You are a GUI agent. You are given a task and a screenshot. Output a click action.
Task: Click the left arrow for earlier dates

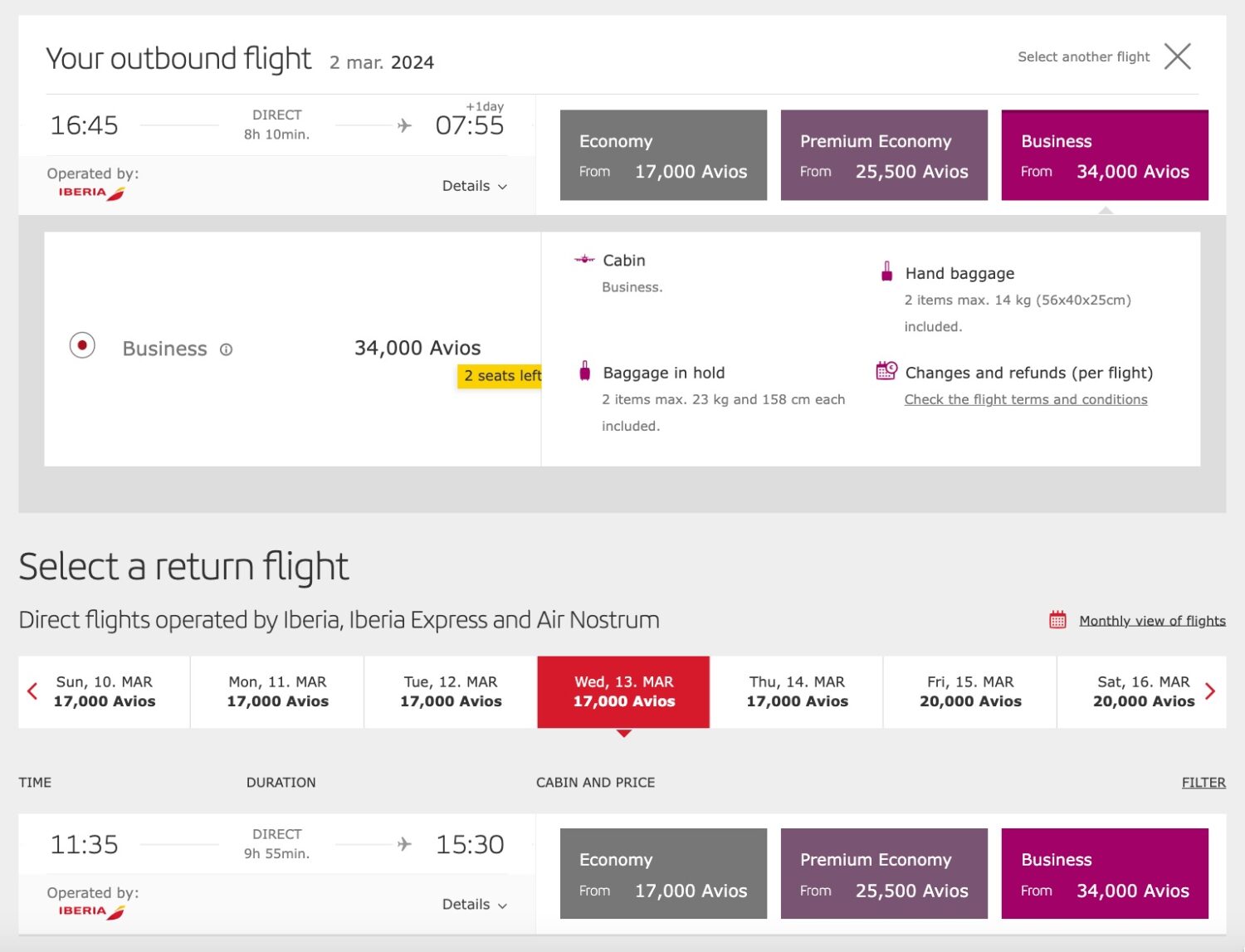(33, 691)
